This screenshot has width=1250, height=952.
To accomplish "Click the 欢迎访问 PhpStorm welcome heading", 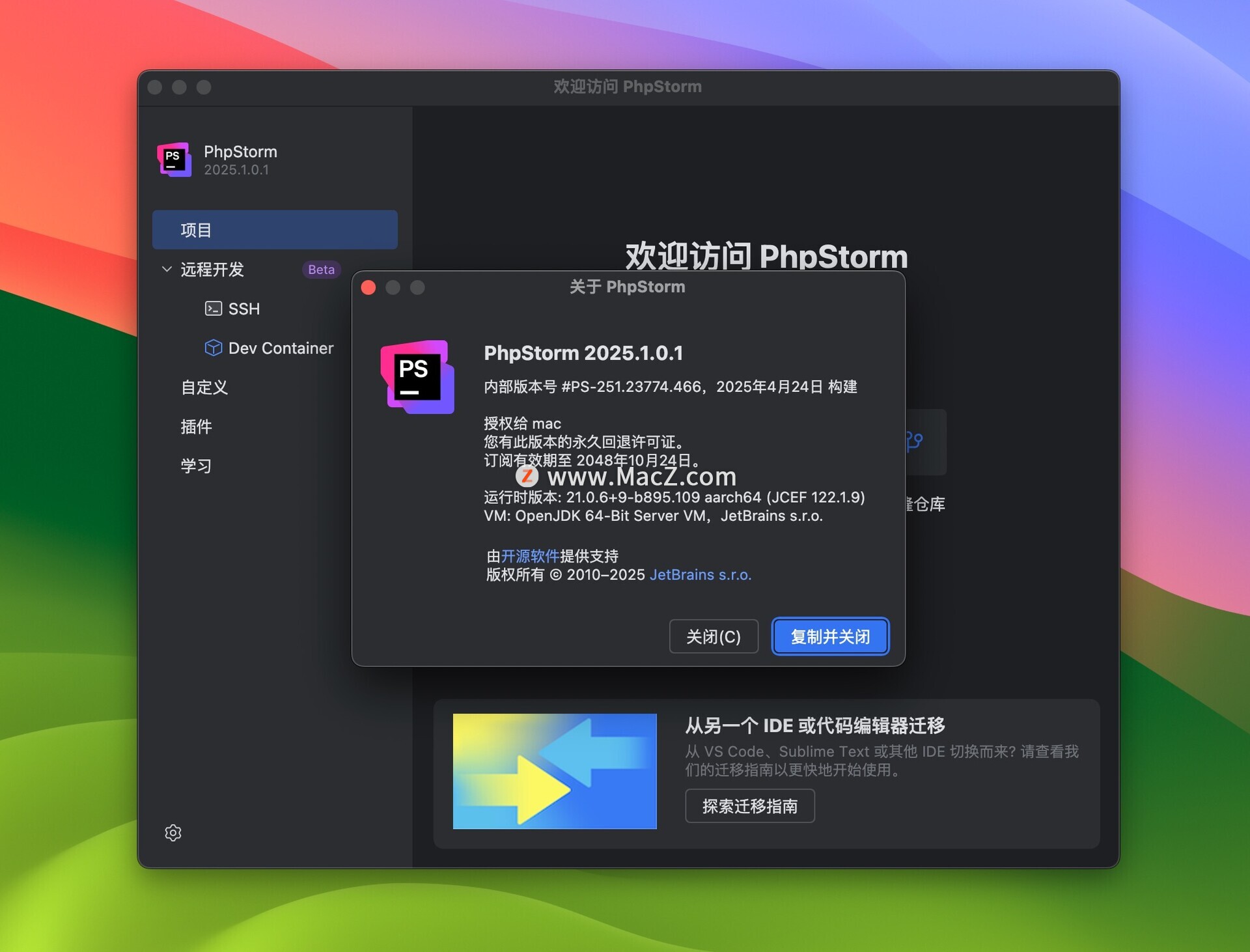I will pyautogui.click(x=766, y=255).
